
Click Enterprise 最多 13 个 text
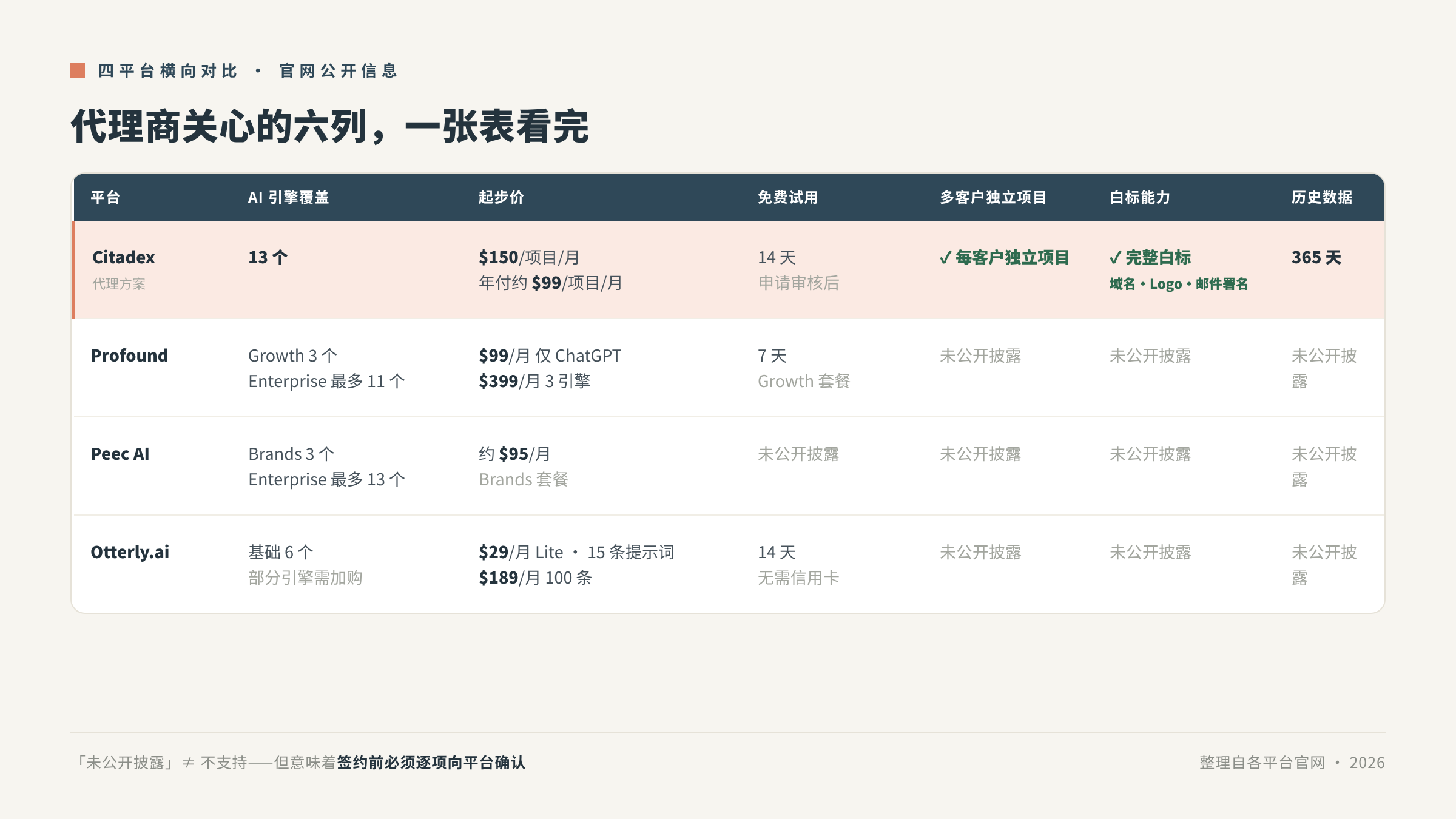pyautogui.click(x=326, y=479)
